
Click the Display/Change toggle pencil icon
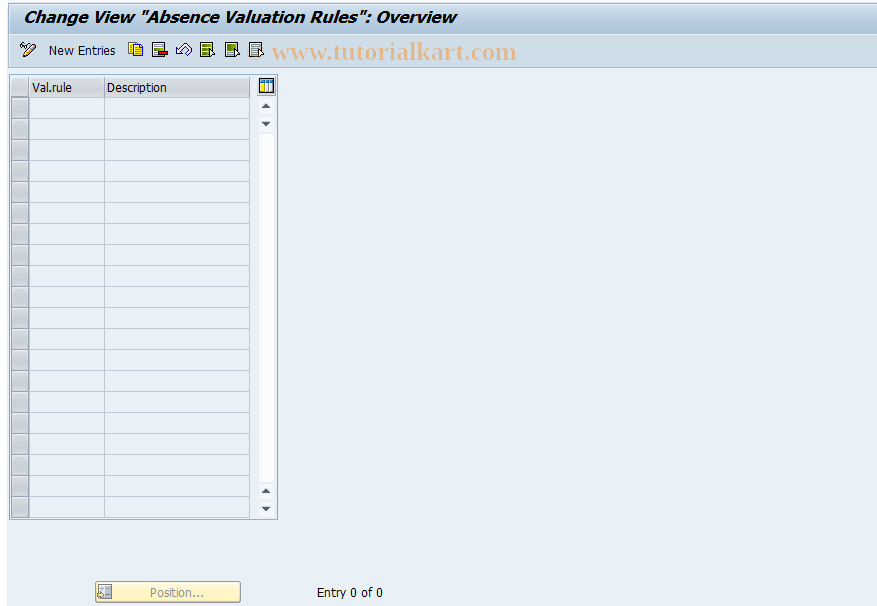coord(27,50)
